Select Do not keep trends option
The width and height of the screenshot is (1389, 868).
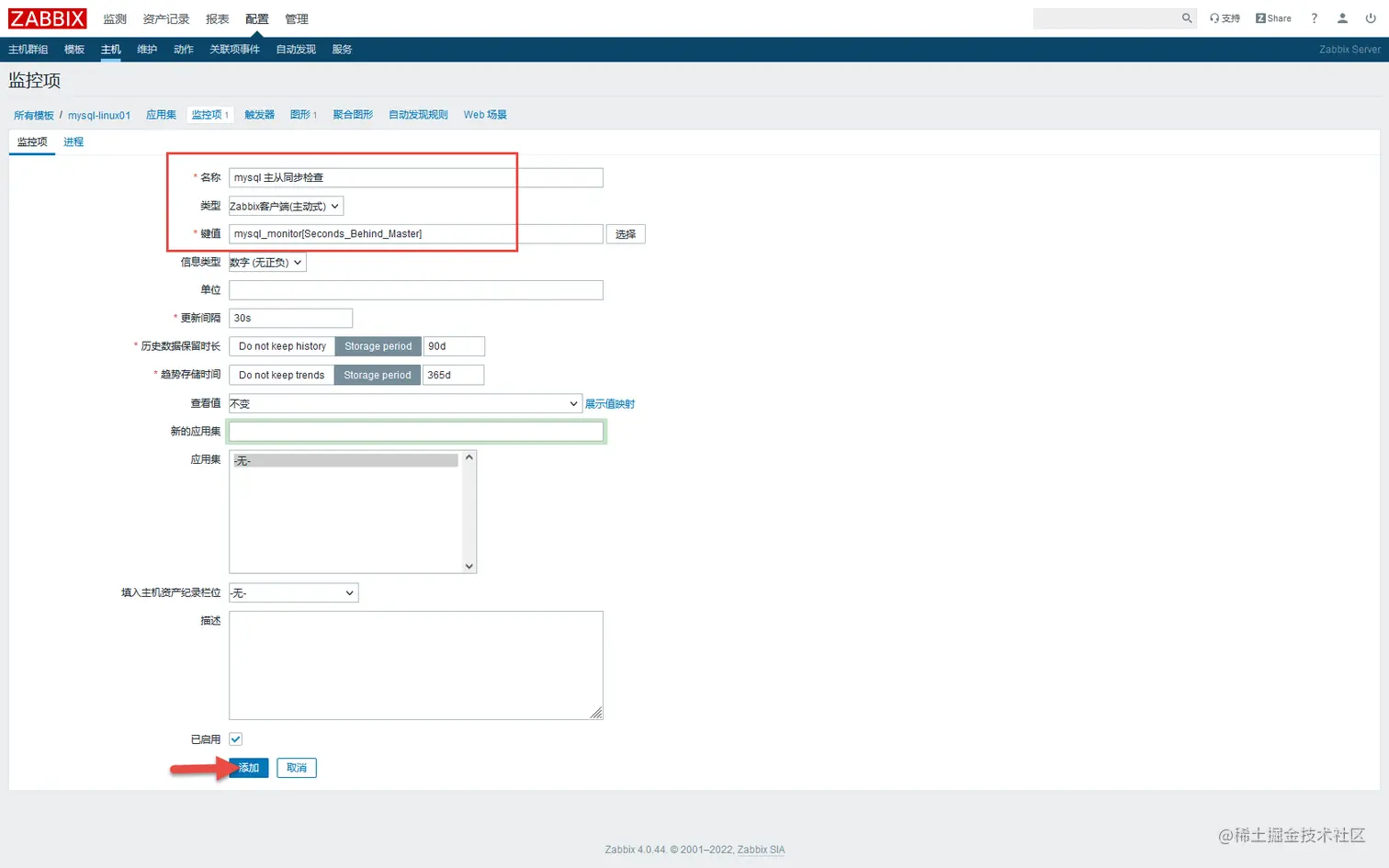[281, 375]
